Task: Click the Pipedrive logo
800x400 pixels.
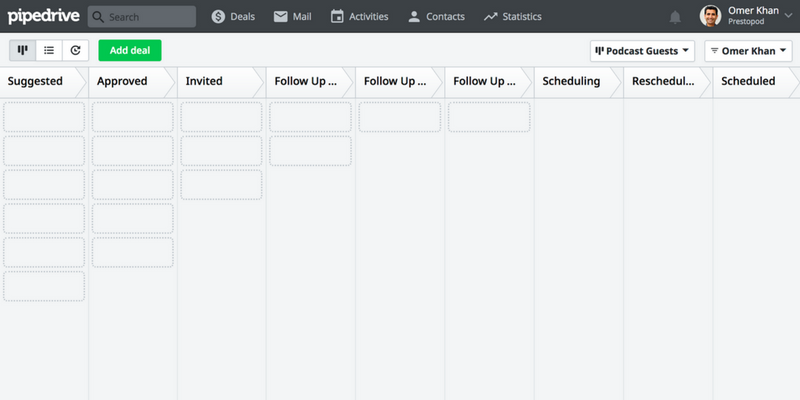Action: (43, 16)
